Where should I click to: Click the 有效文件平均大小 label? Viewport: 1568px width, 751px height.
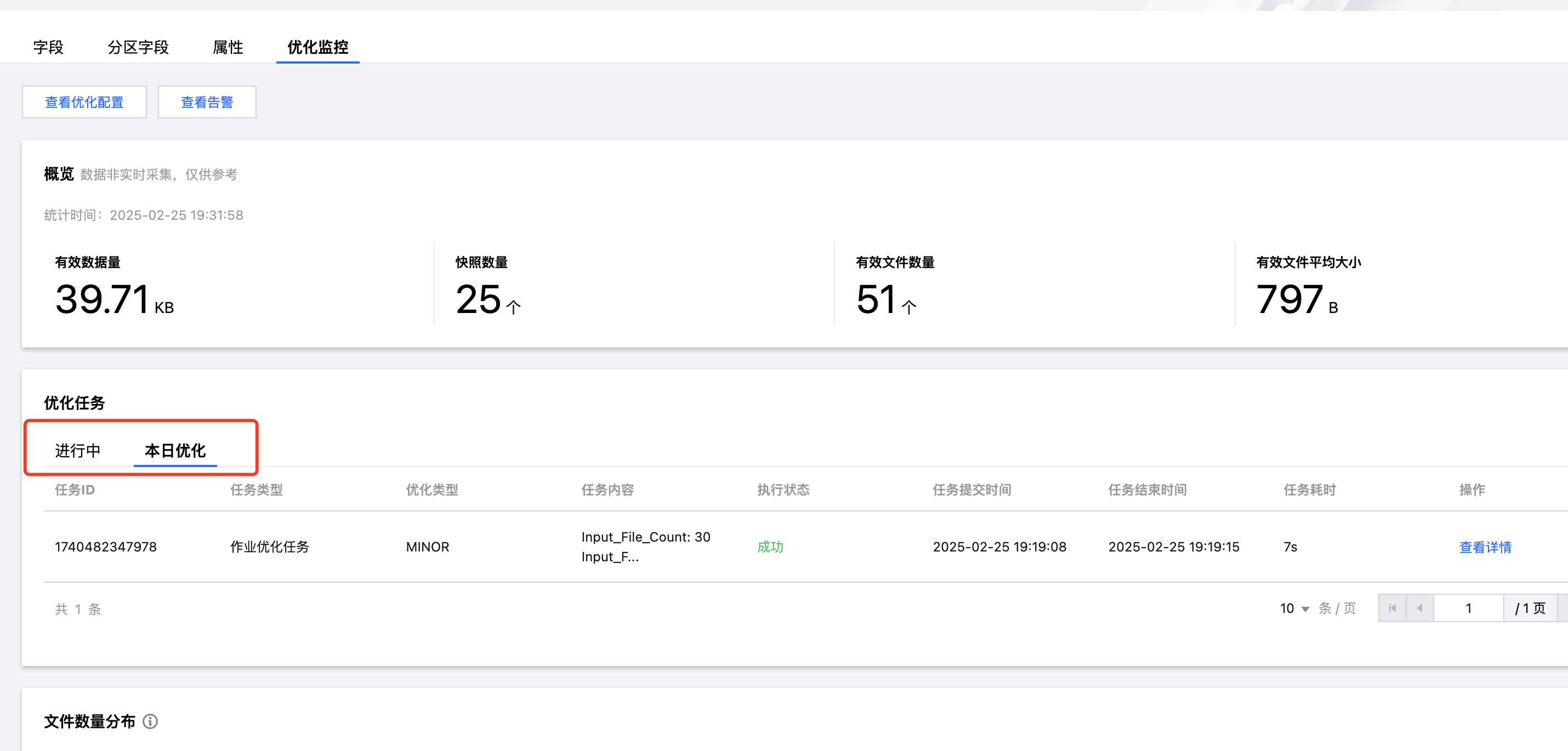pyautogui.click(x=1309, y=261)
